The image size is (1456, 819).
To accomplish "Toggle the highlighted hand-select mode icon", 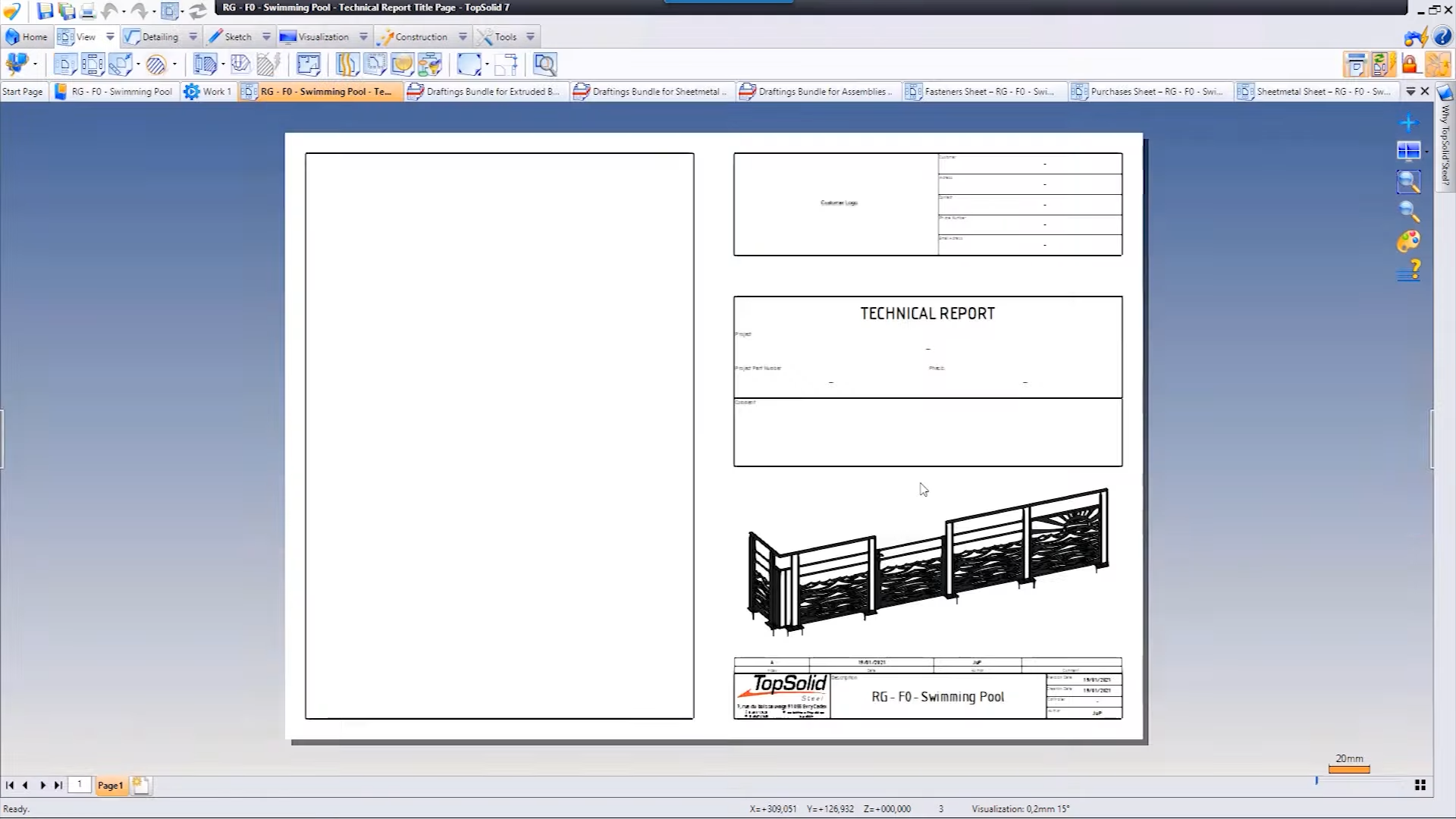I will 1438,65.
